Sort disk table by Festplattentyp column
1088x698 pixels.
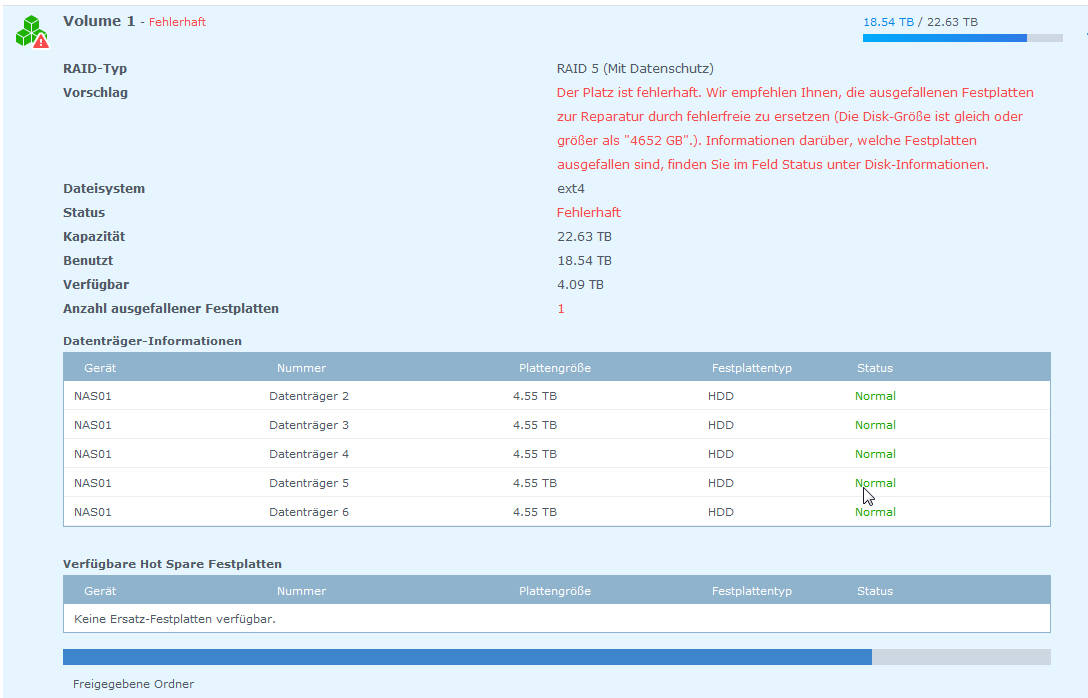(x=751, y=368)
